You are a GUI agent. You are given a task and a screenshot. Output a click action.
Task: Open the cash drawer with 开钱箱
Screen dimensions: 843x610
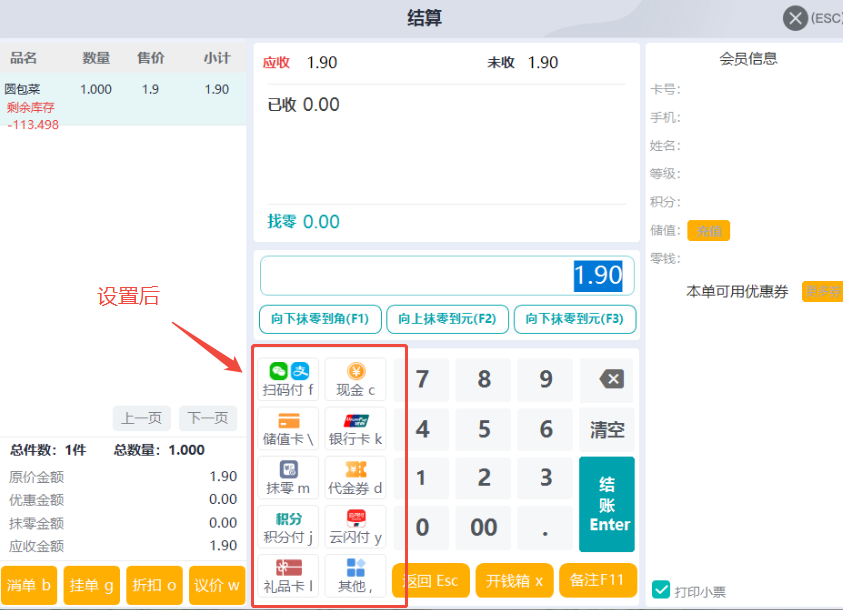tap(514, 581)
